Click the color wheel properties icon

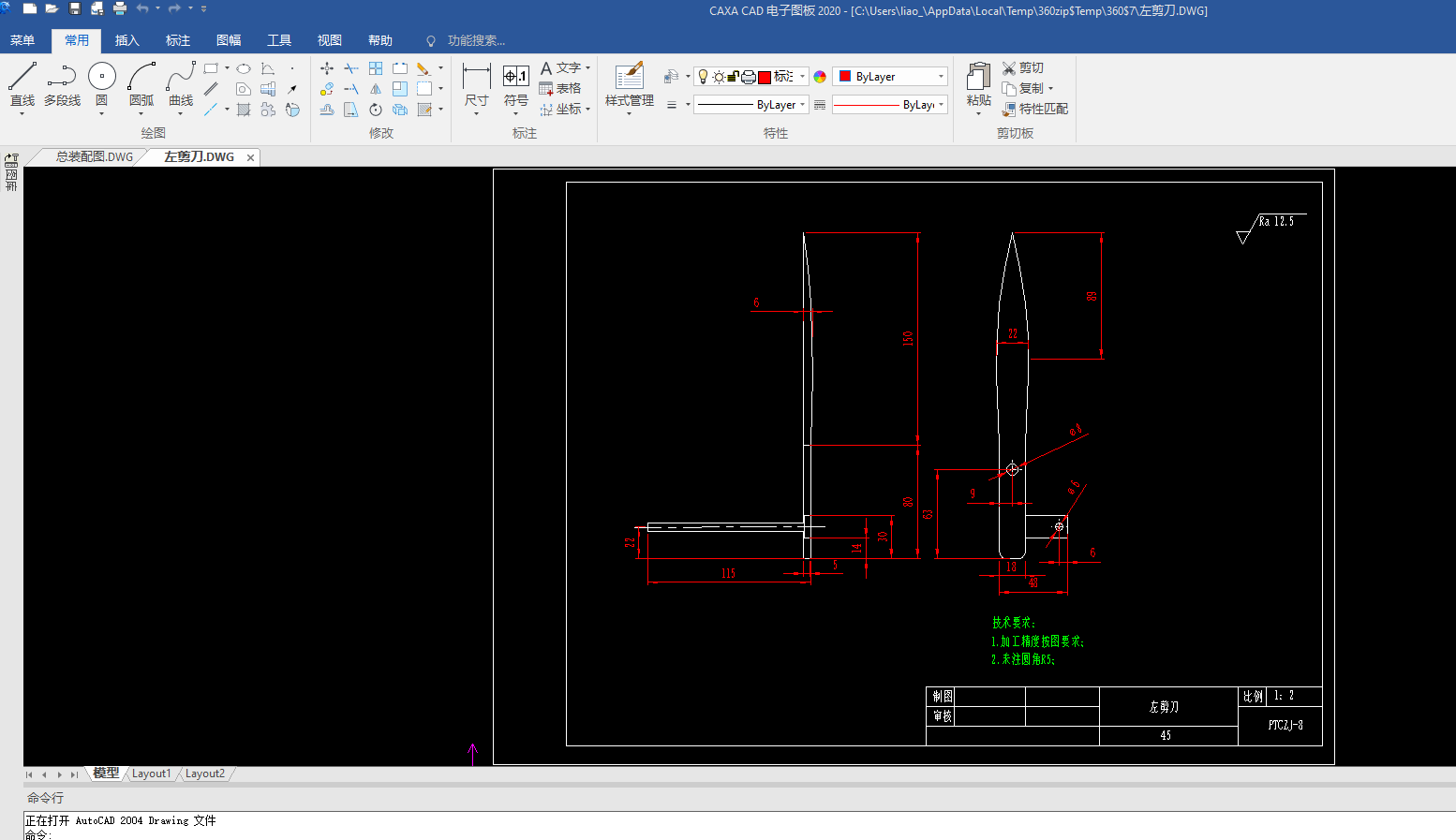pos(820,77)
